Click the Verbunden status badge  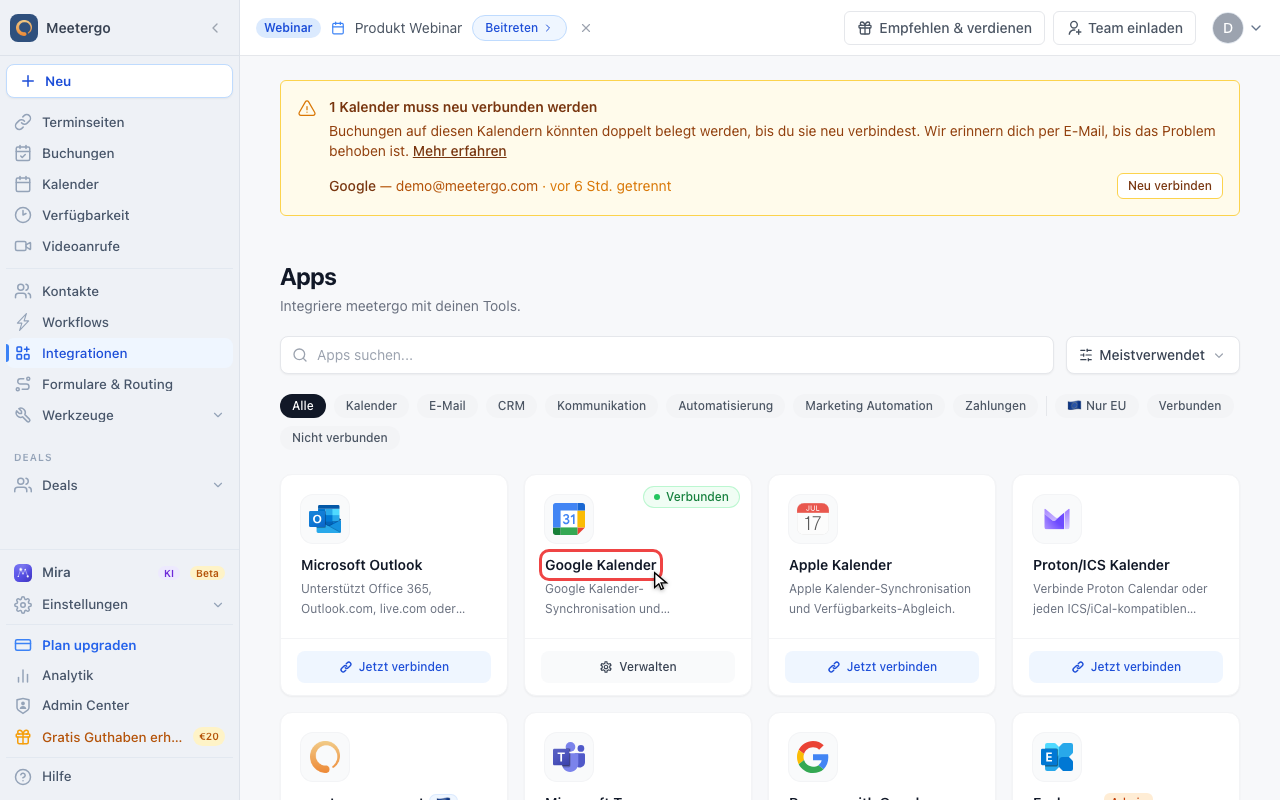coord(691,497)
